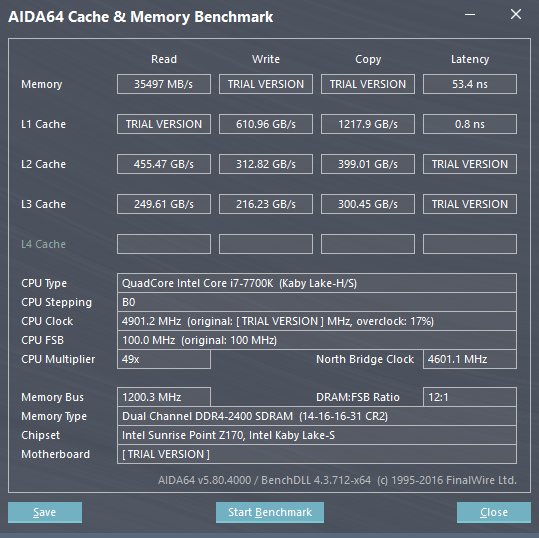The width and height of the screenshot is (539, 538).
Task: Select the L2 Cache Read 455.47 GB/s field
Action: tap(164, 164)
